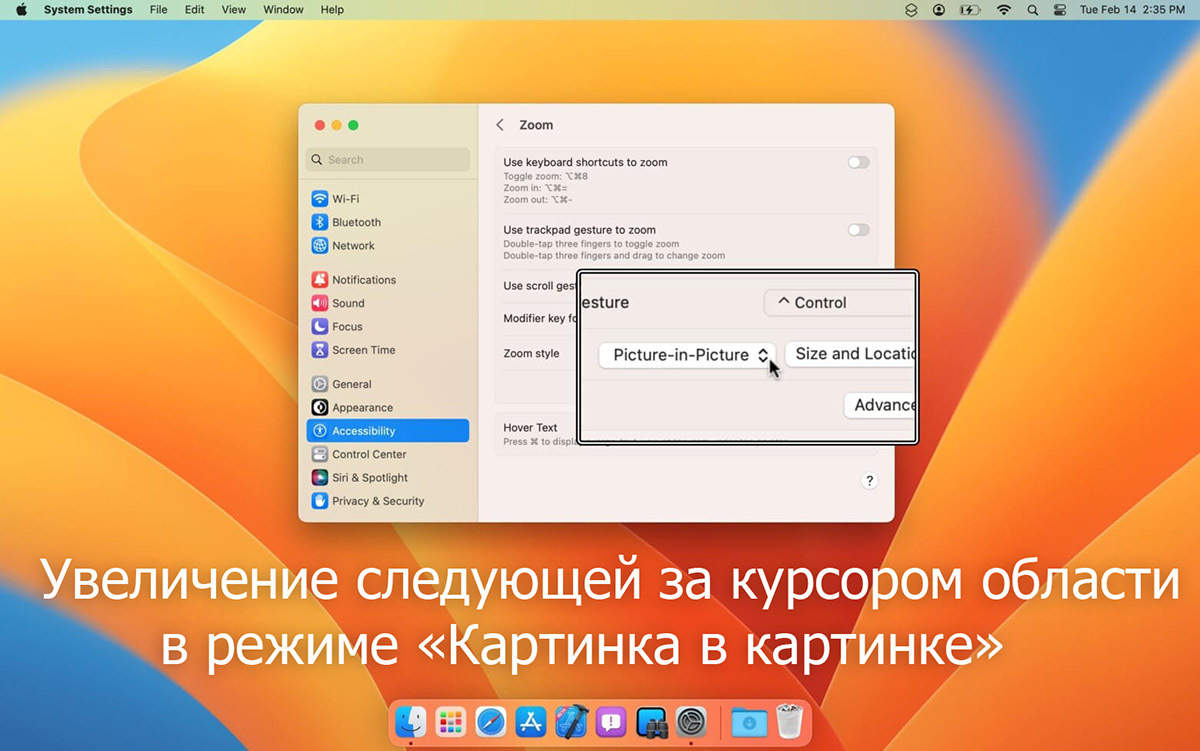
Task: Open the View menu
Action: pyautogui.click(x=233, y=10)
